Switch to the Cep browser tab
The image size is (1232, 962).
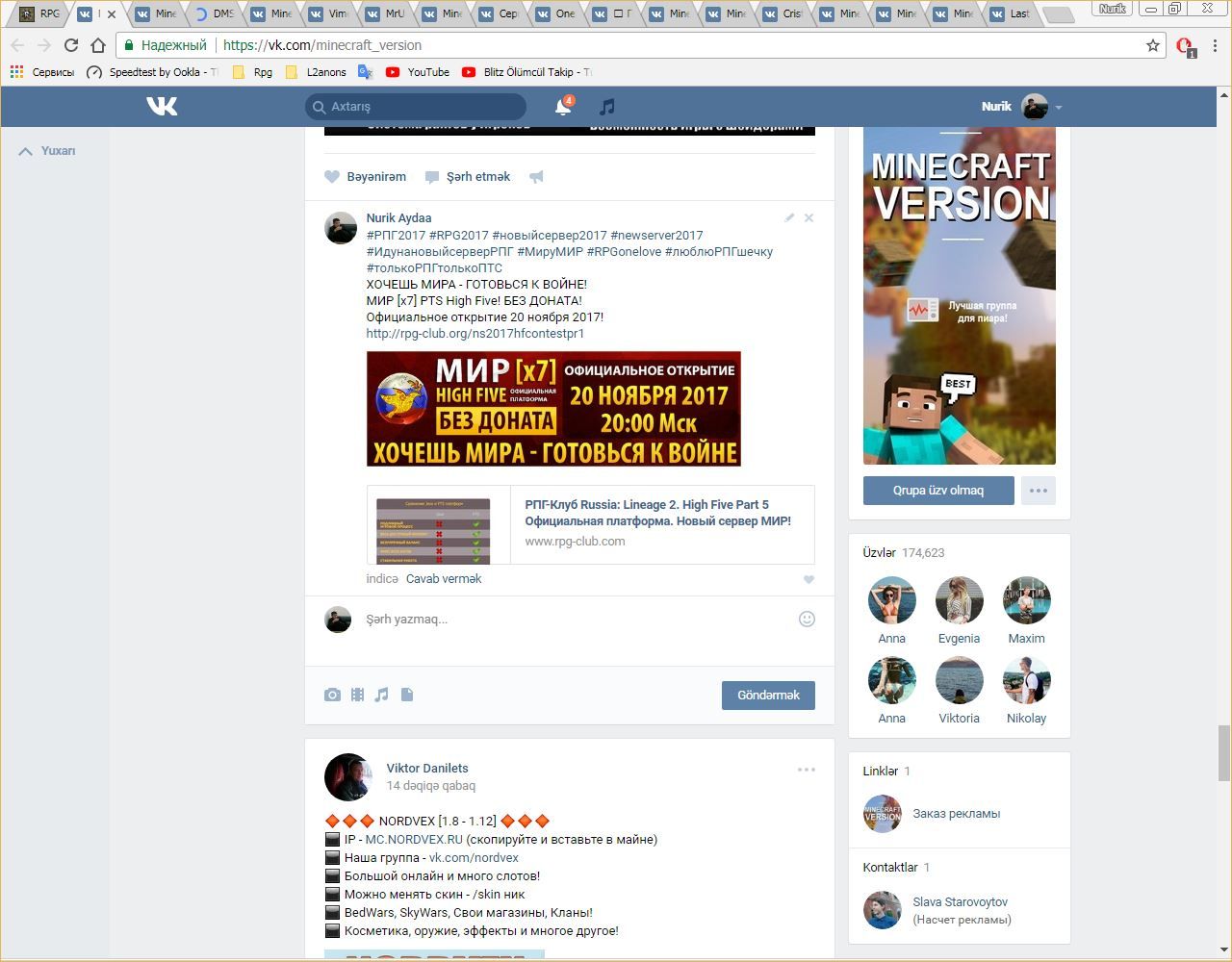pyautogui.click(x=500, y=13)
